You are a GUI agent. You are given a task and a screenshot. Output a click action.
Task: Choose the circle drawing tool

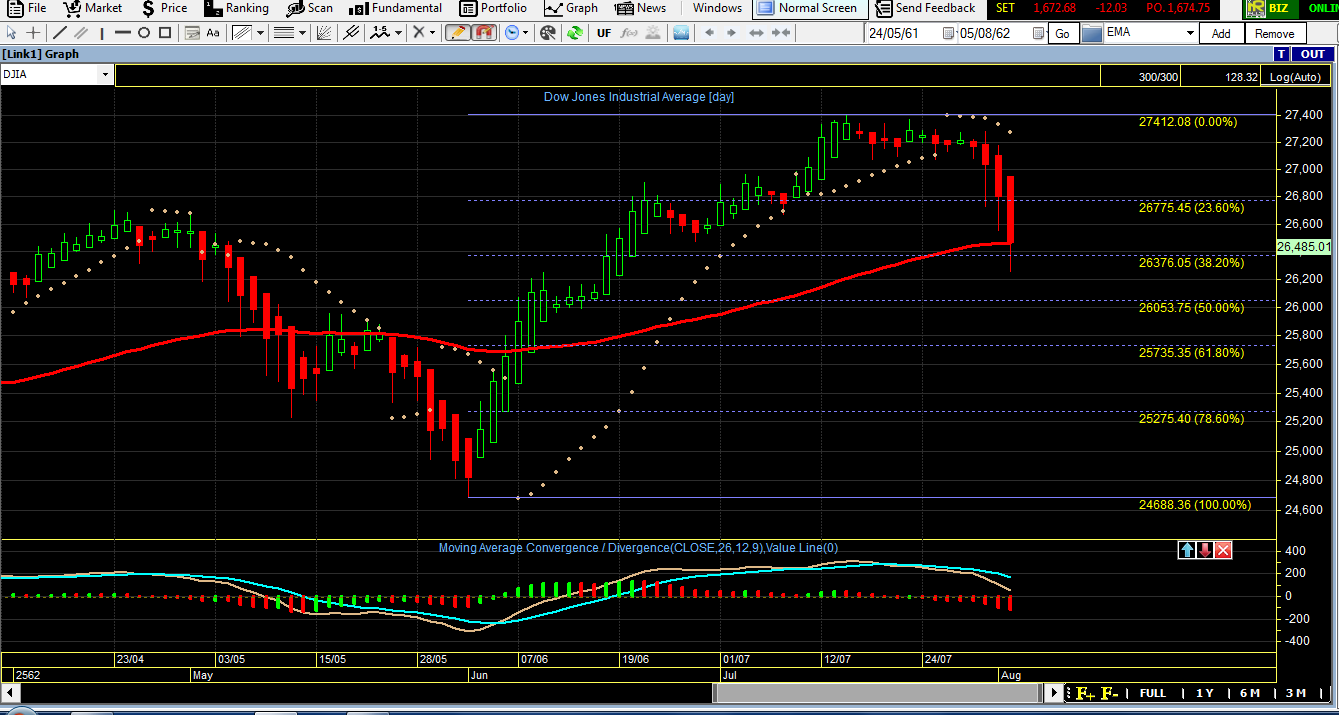tap(143, 33)
